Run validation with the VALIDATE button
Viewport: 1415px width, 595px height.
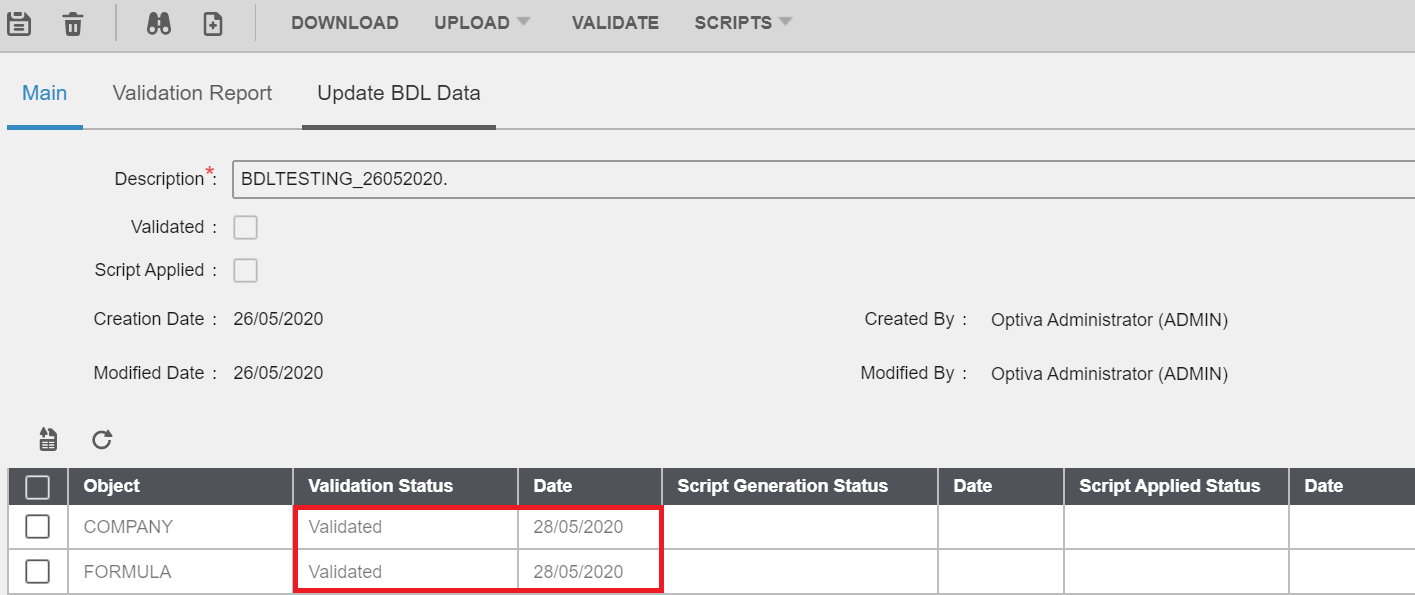tap(615, 21)
